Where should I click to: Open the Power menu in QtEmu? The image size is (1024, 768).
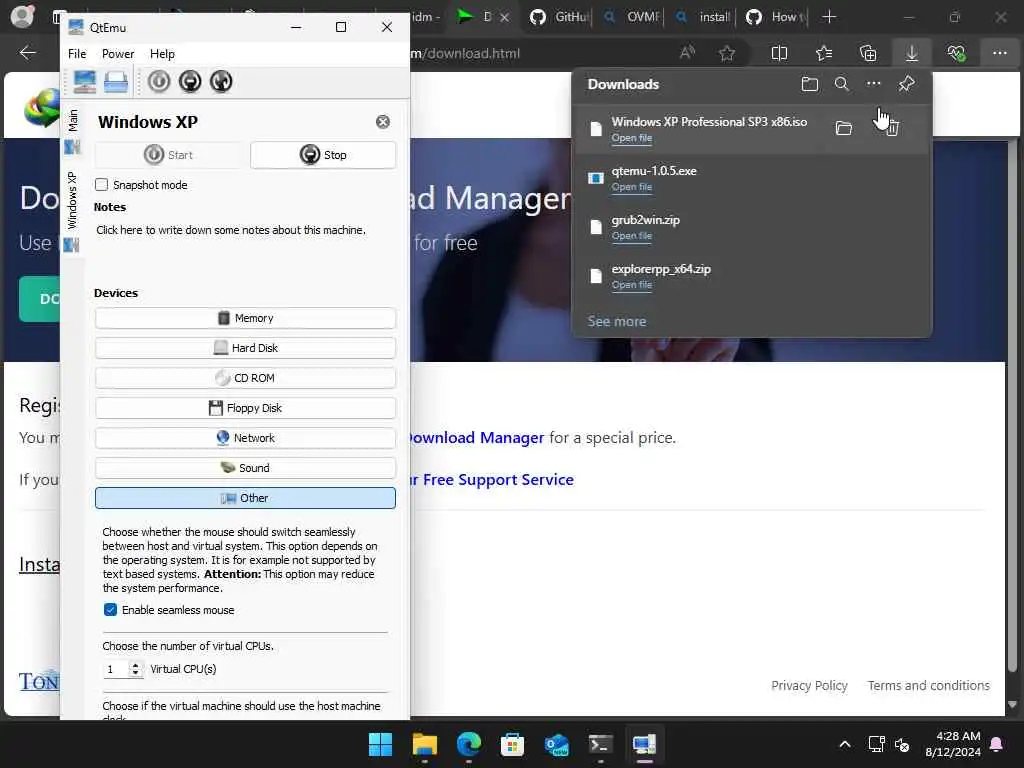[118, 54]
